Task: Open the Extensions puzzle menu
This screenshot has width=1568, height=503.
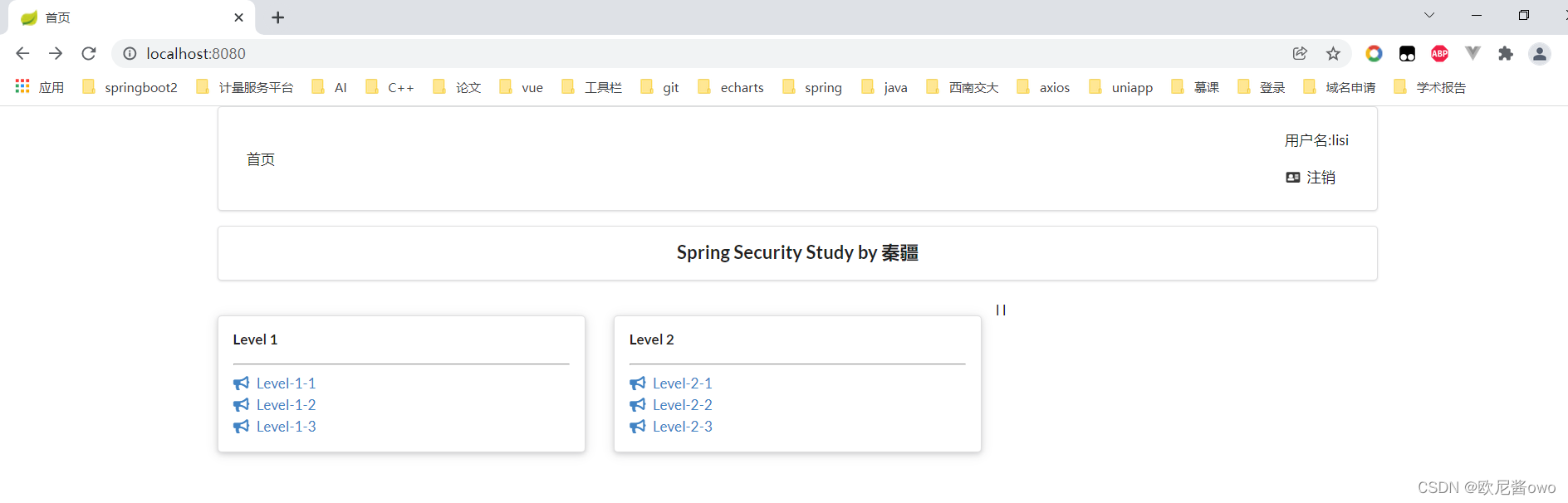Action: point(1506,53)
